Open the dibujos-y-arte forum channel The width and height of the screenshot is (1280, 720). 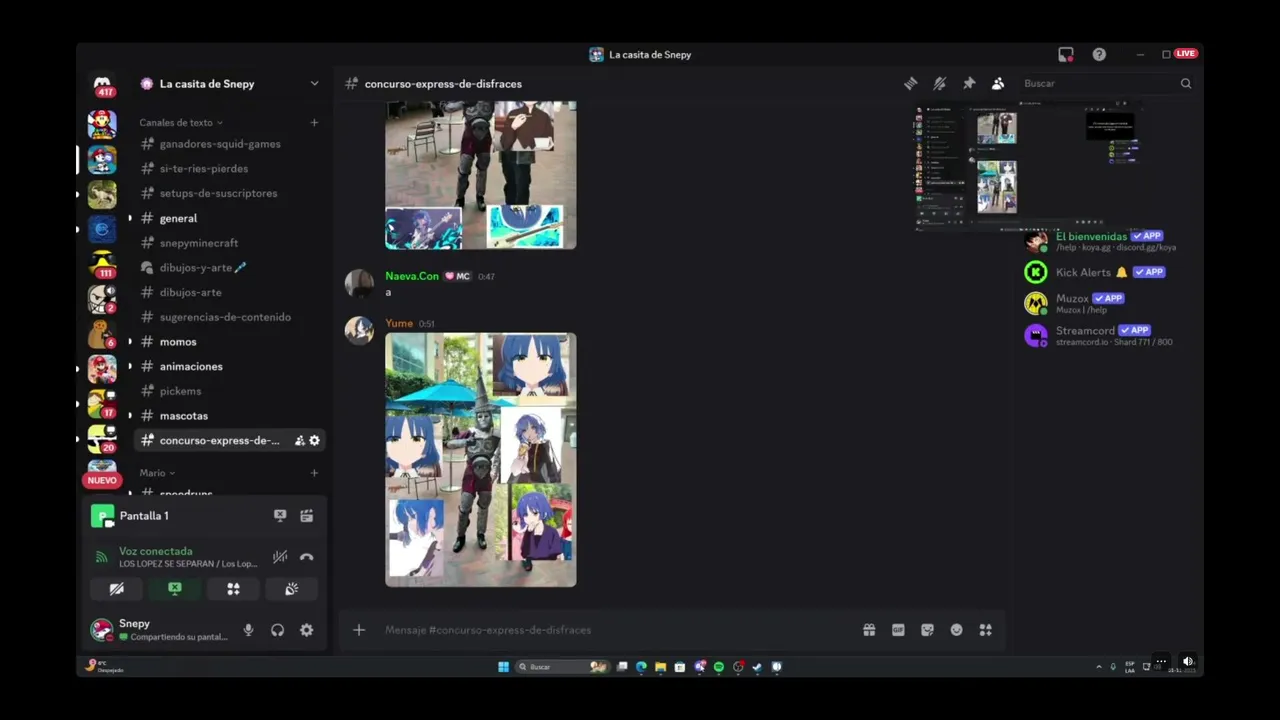coord(229,268)
